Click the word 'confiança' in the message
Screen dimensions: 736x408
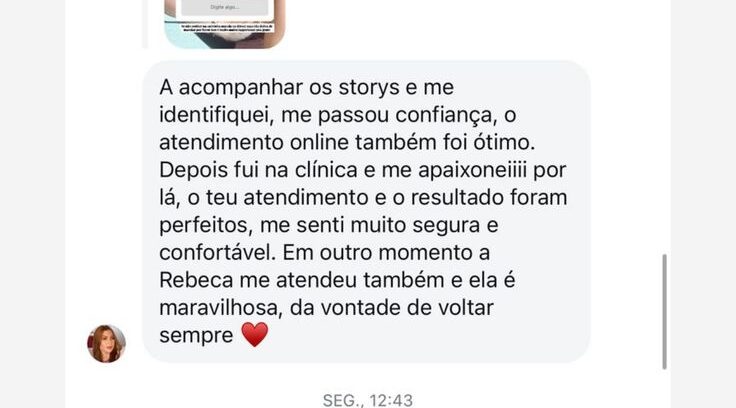(446, 115)
